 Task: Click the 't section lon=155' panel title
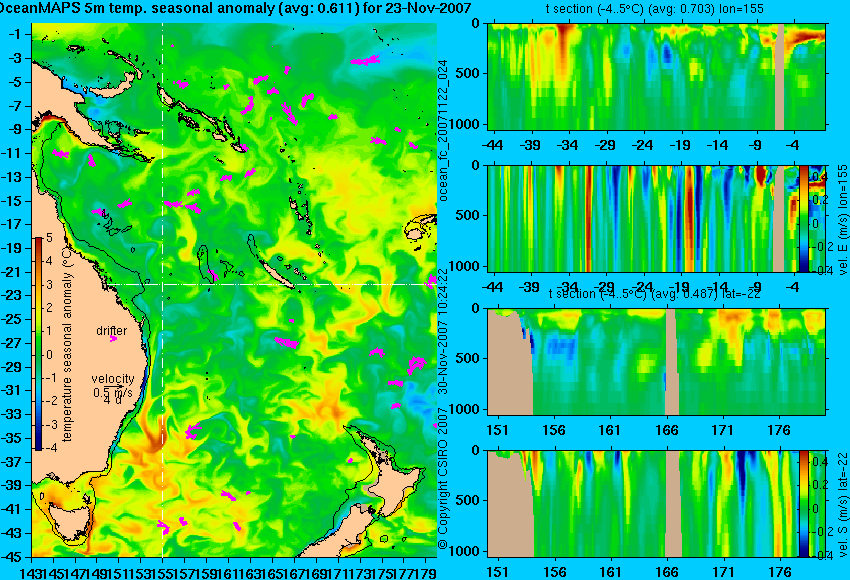point(654,9)
